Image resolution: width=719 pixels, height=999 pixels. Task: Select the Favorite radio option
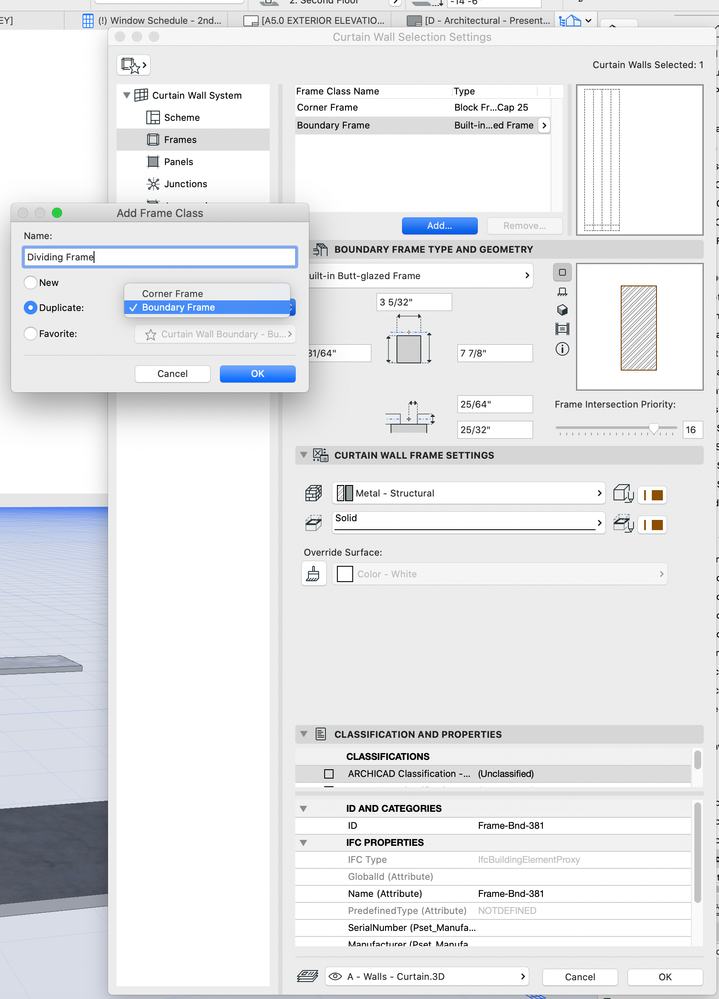tap(31, 333)
